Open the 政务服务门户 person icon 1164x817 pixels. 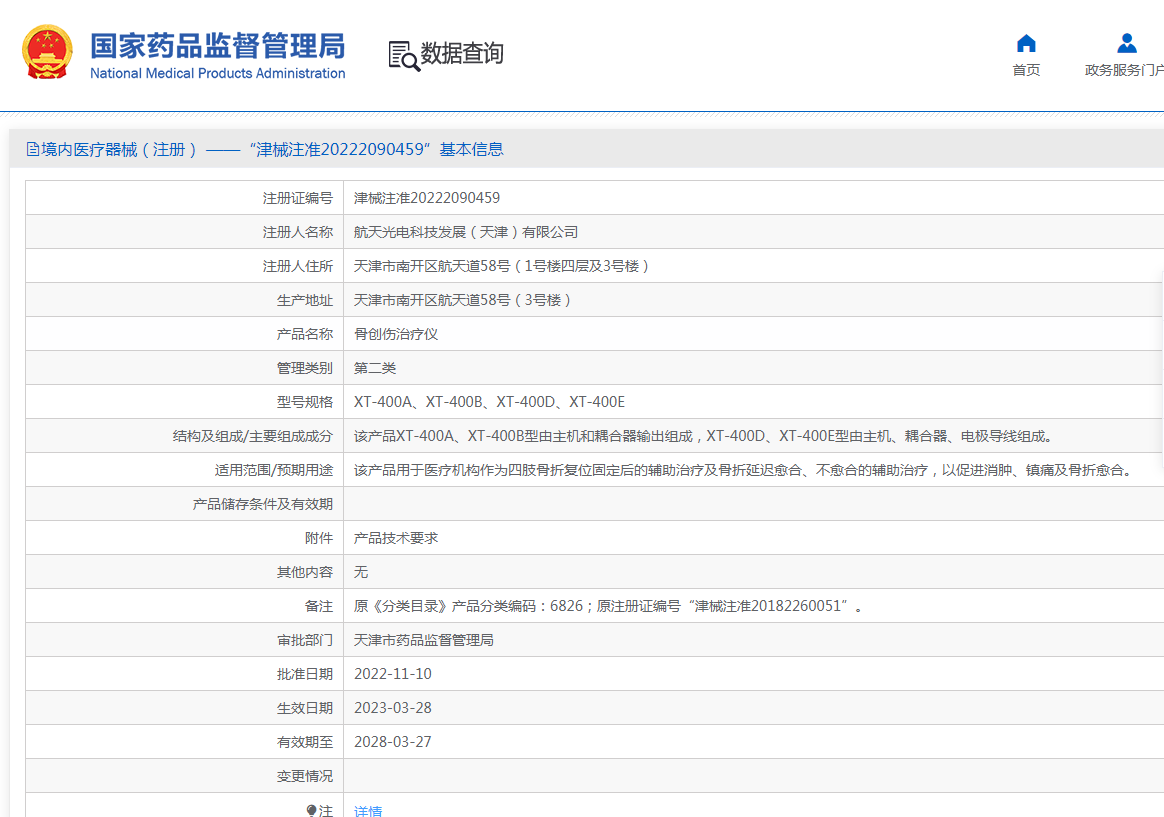click(x=1127, y=43)
